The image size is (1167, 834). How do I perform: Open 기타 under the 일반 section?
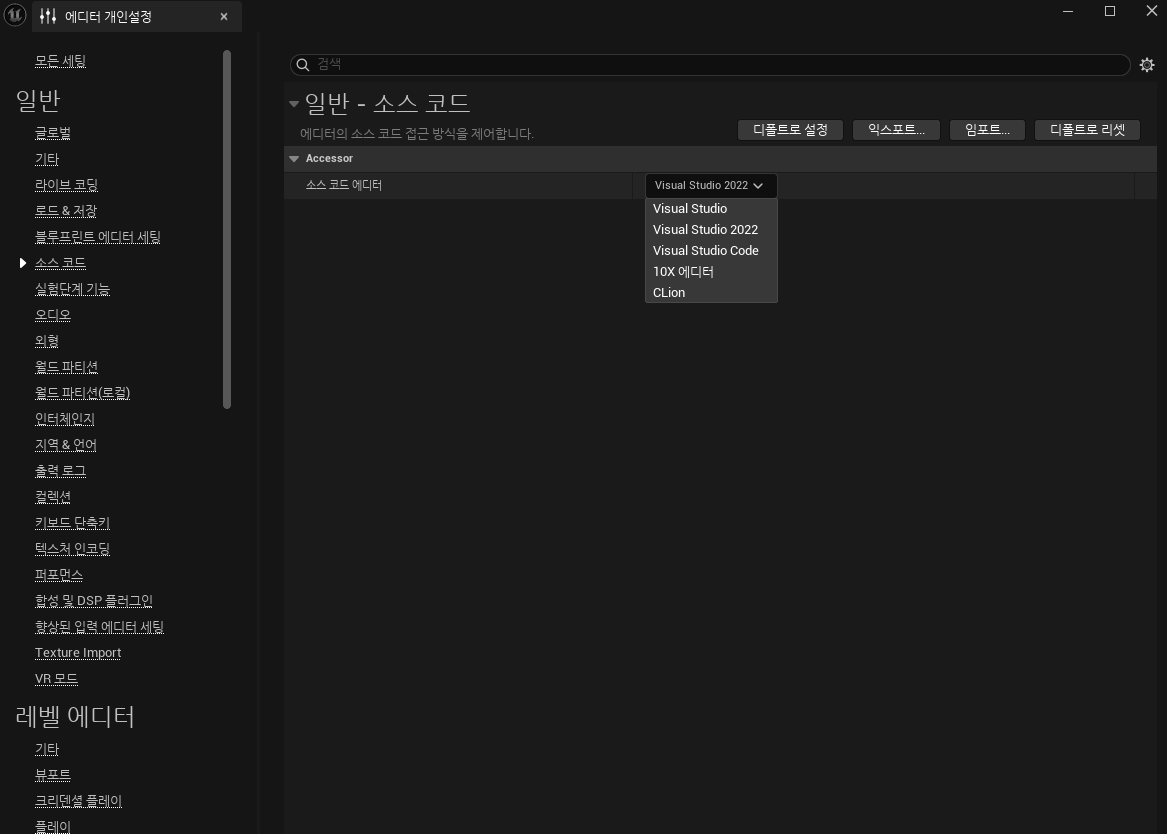tap(47, 159)
